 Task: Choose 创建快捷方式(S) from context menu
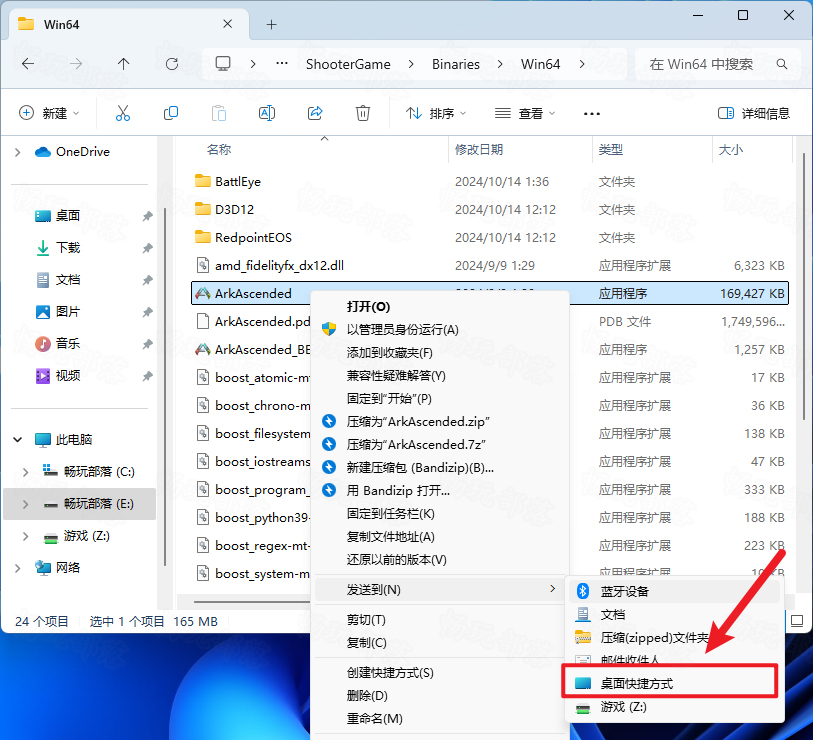pyautogui.click(x=440, y=673)
